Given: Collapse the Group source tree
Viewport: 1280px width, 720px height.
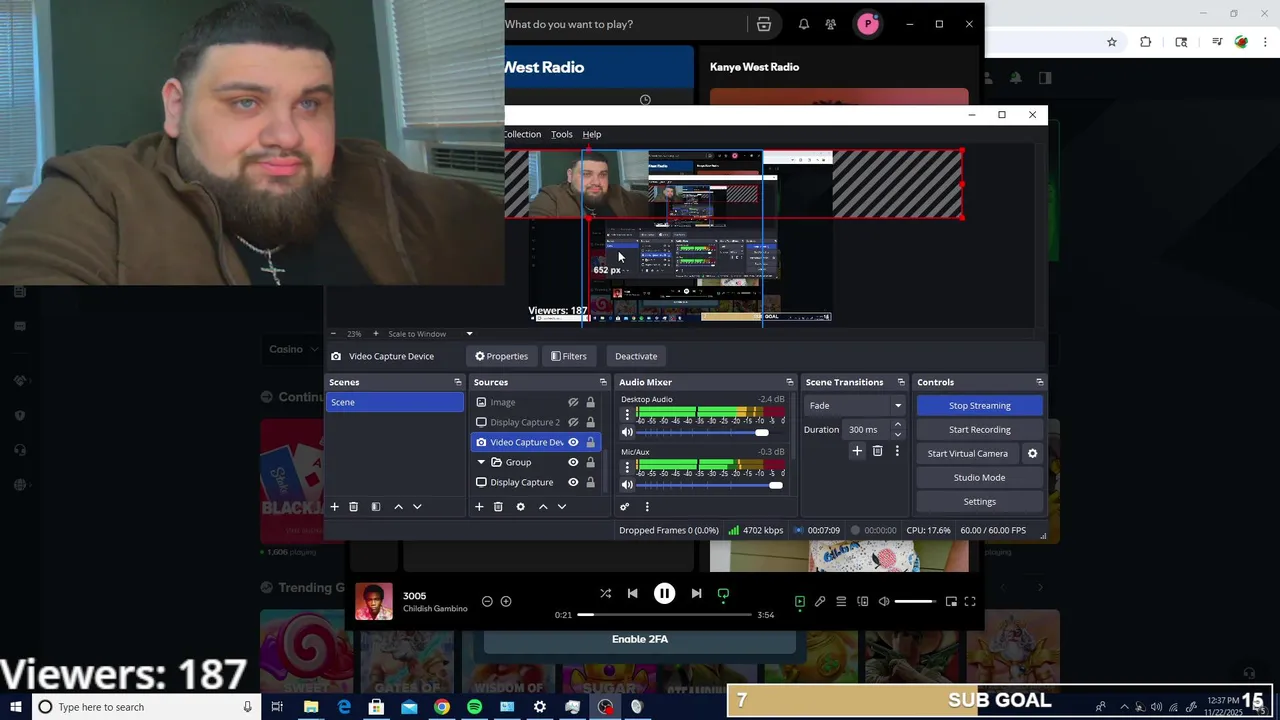Looking at the screenshot, I should click(481, 462).
